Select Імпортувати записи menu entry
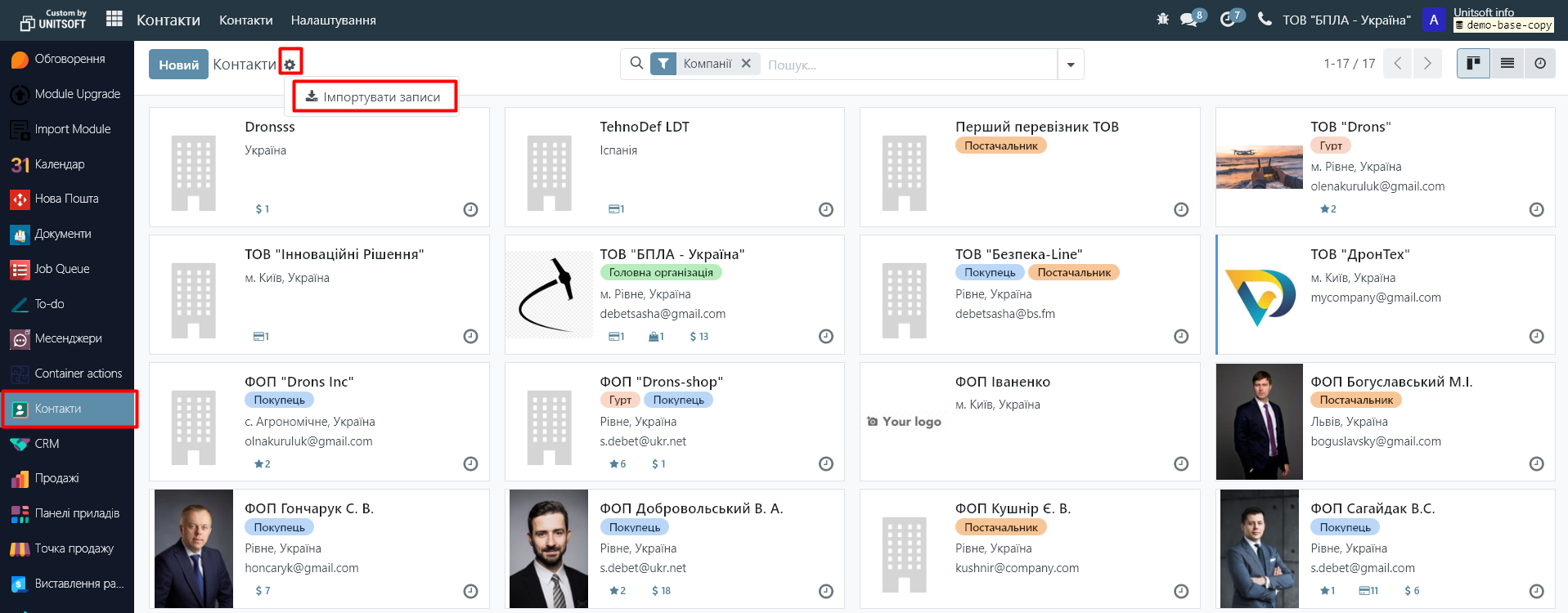Screen dimensions: 1568x613 [374, 97]
